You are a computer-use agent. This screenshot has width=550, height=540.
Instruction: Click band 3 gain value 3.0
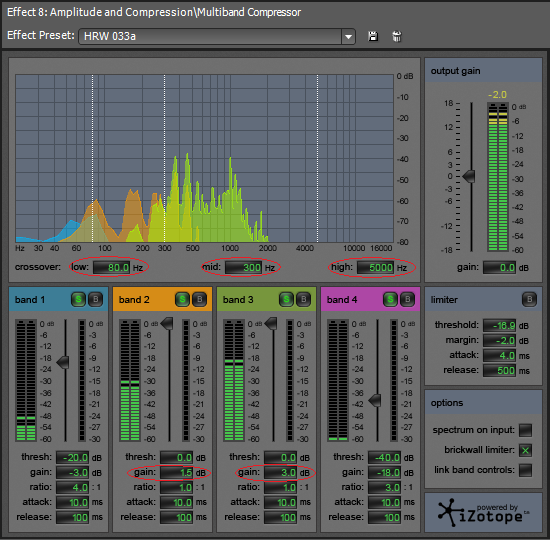(x=280, y=473)
